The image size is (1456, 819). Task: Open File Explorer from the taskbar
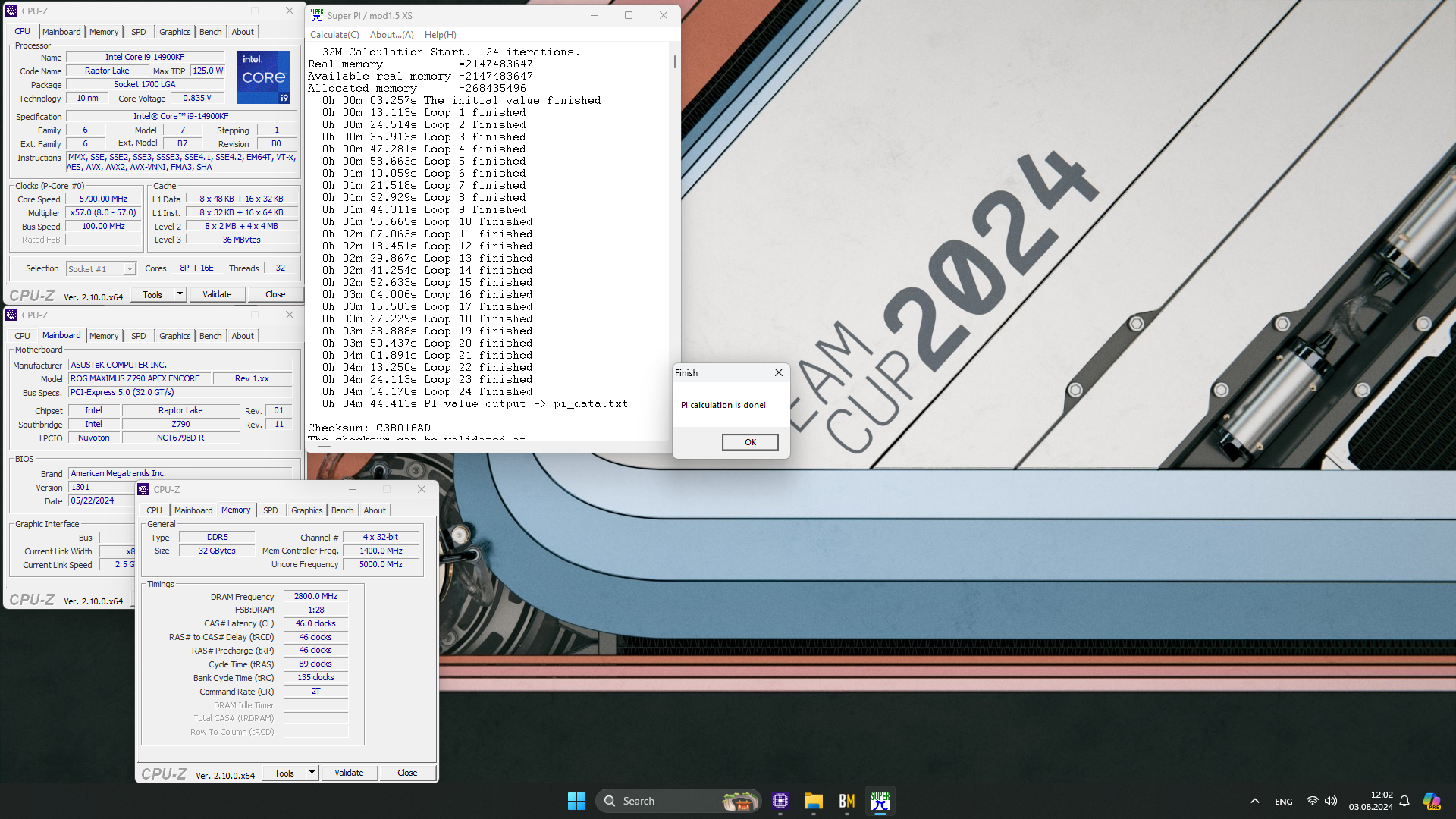[x=814, y=801]
